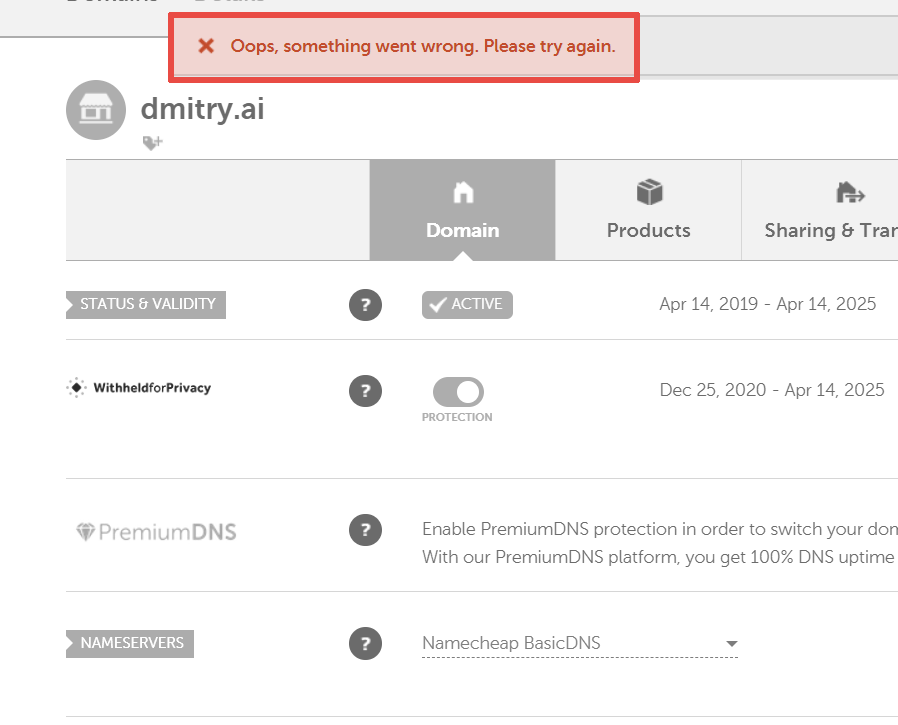The width and height of the screenshot is (898, 725).
Task: Click the WithheldforPrivacy logo
Action: [139, 388]
